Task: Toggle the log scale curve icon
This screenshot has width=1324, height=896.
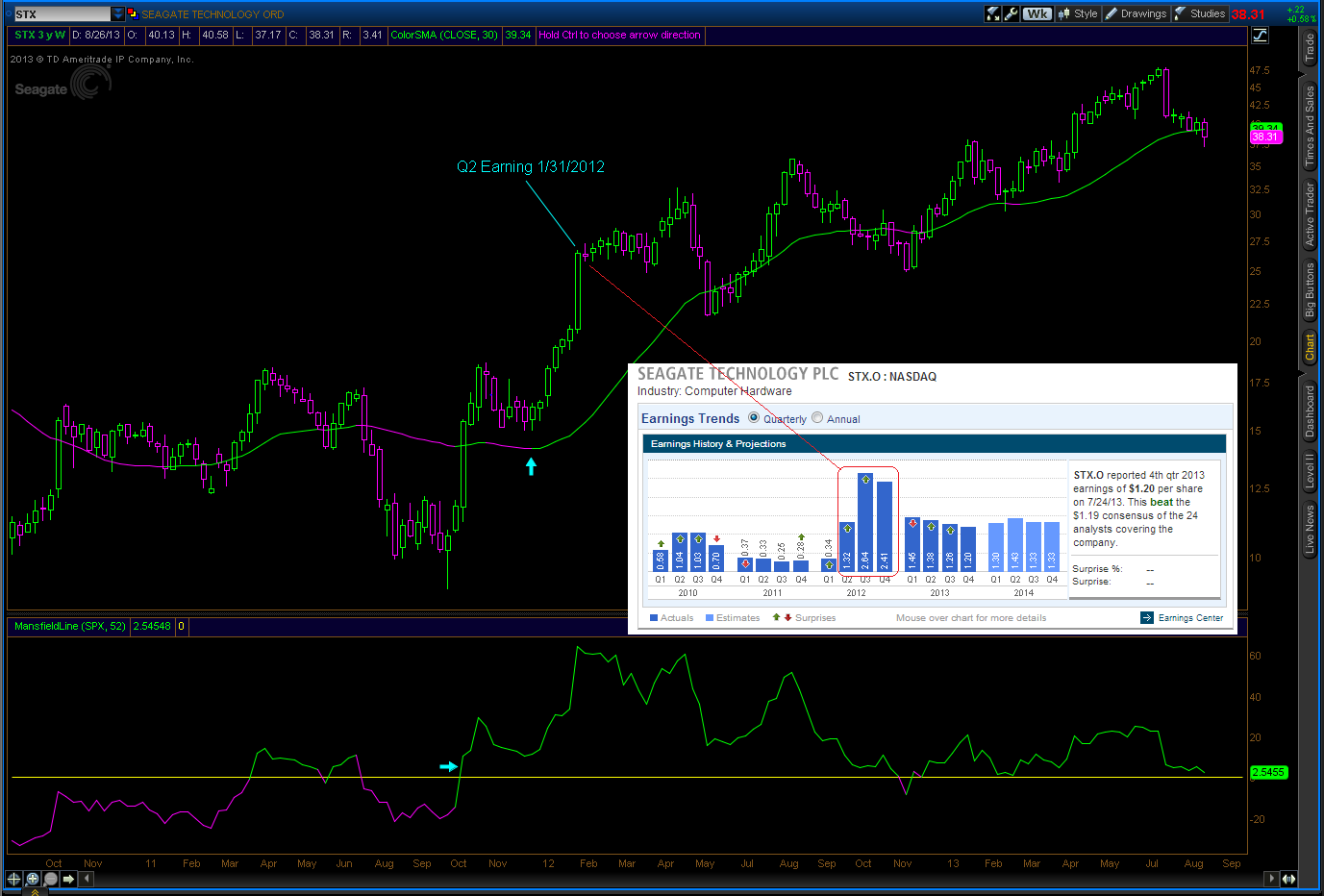Action: 1260,36
